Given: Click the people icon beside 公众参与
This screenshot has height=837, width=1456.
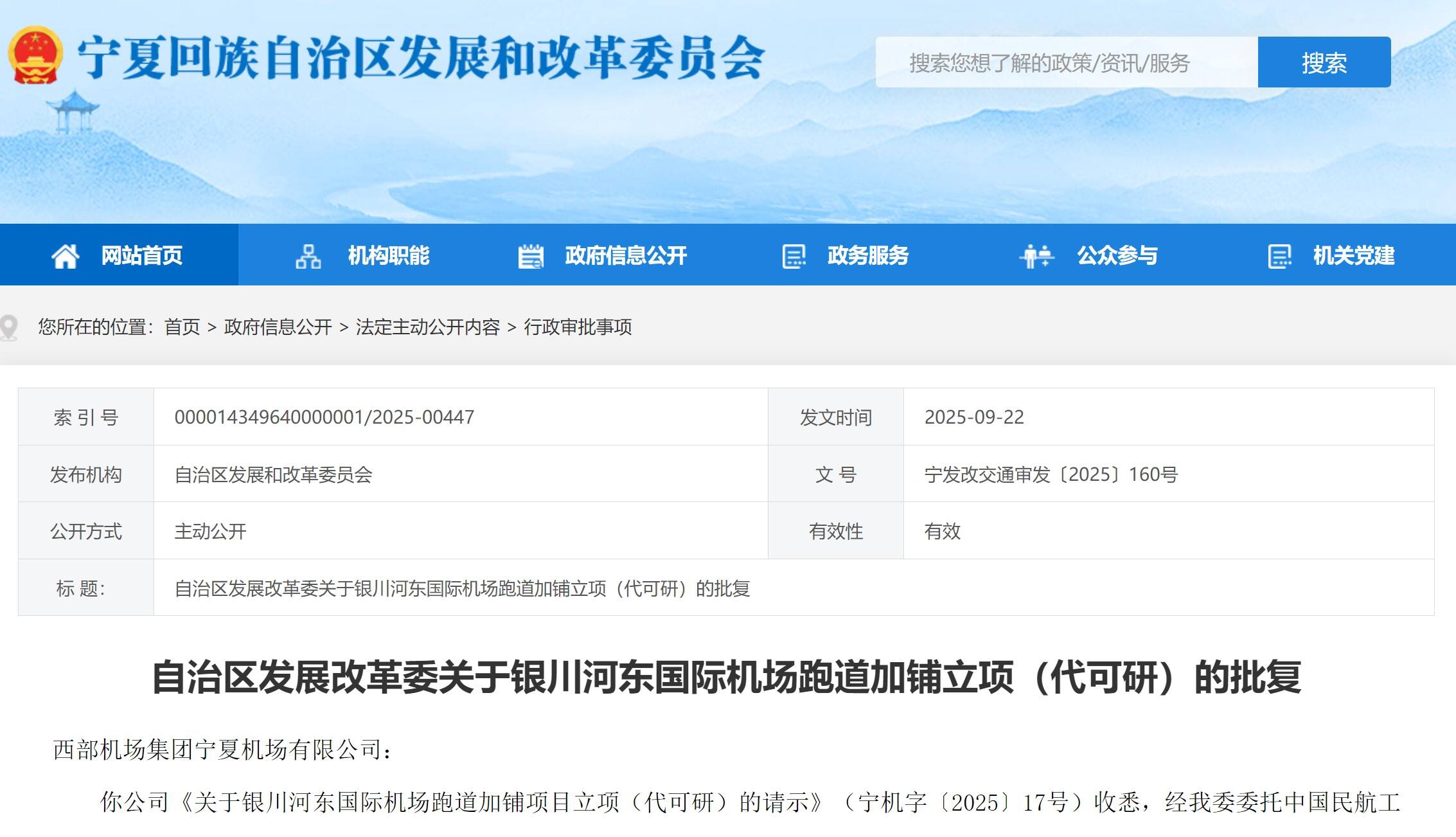Looking at the screenshot, I should coord(1036,256).
